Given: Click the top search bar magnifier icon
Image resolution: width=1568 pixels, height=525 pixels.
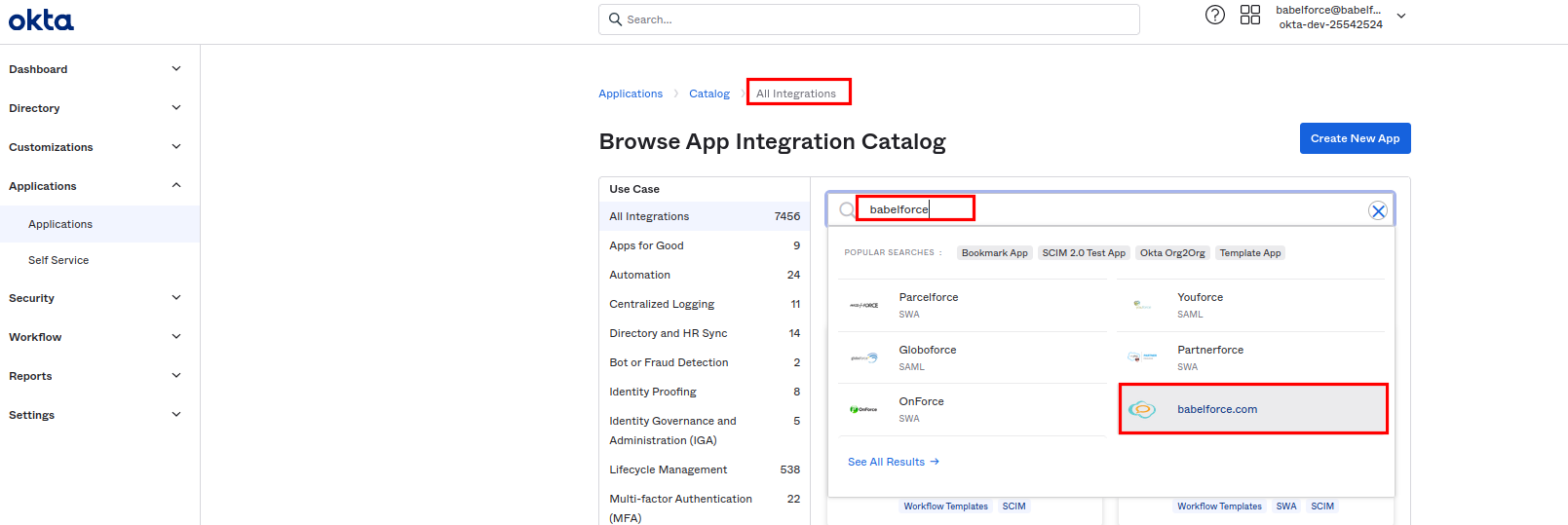Looking at the screenshot, I should 615,19.
